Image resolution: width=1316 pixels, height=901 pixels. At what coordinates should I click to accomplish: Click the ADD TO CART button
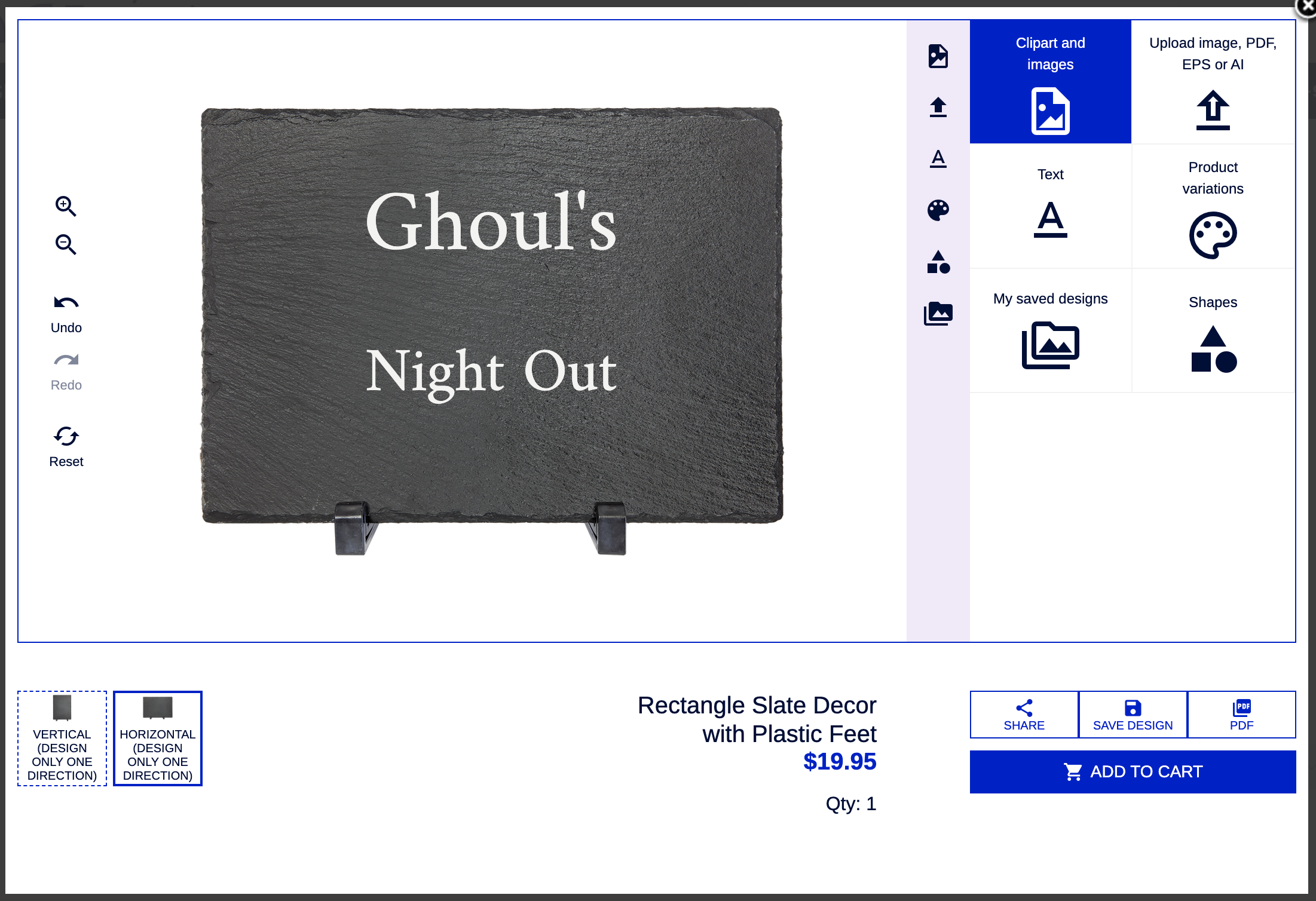(1131, 771)
